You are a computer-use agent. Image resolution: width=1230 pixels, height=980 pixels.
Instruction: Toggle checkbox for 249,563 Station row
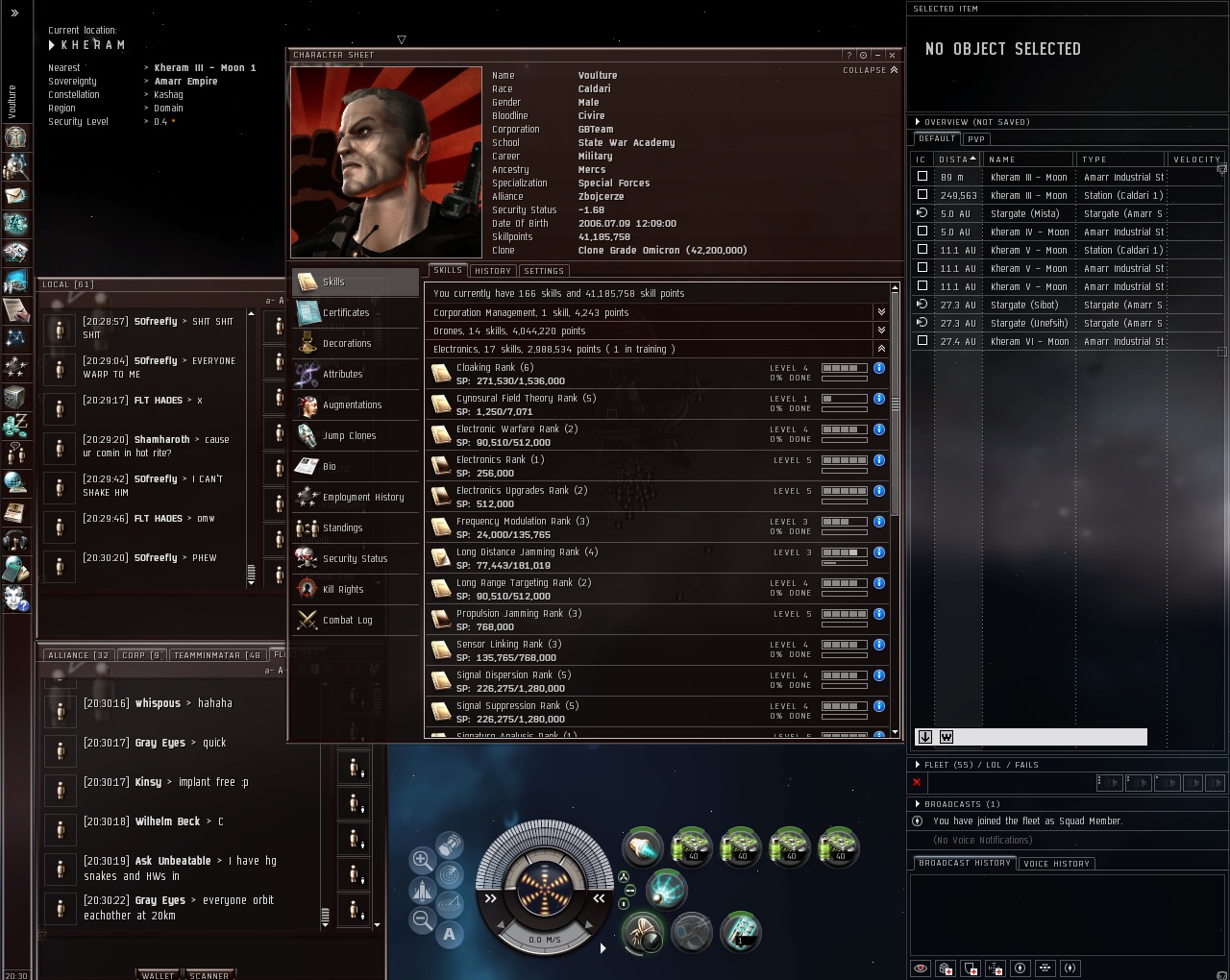[x=922, y=195]
